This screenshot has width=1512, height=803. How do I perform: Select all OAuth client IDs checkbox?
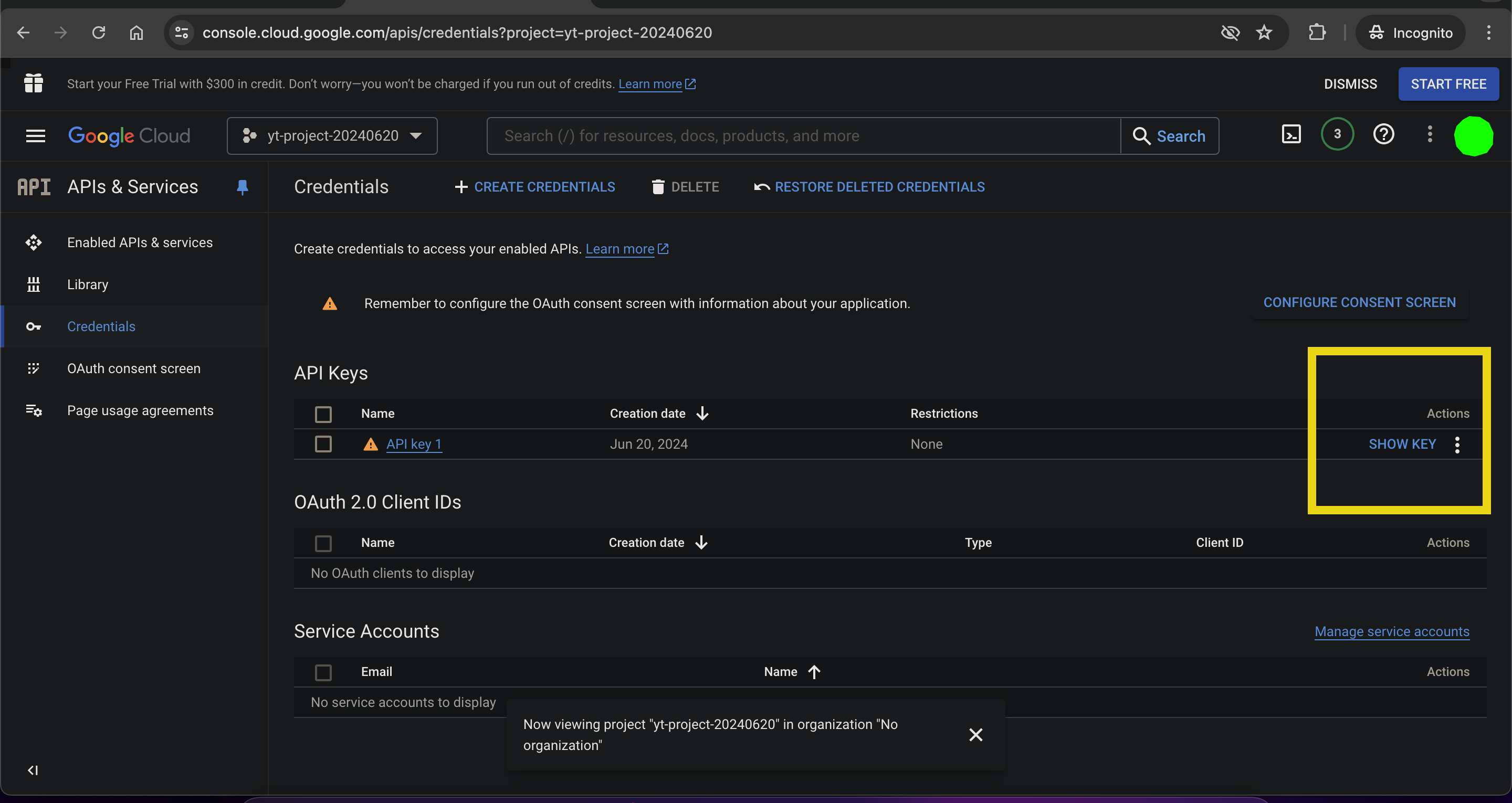(x=323, y=543)
